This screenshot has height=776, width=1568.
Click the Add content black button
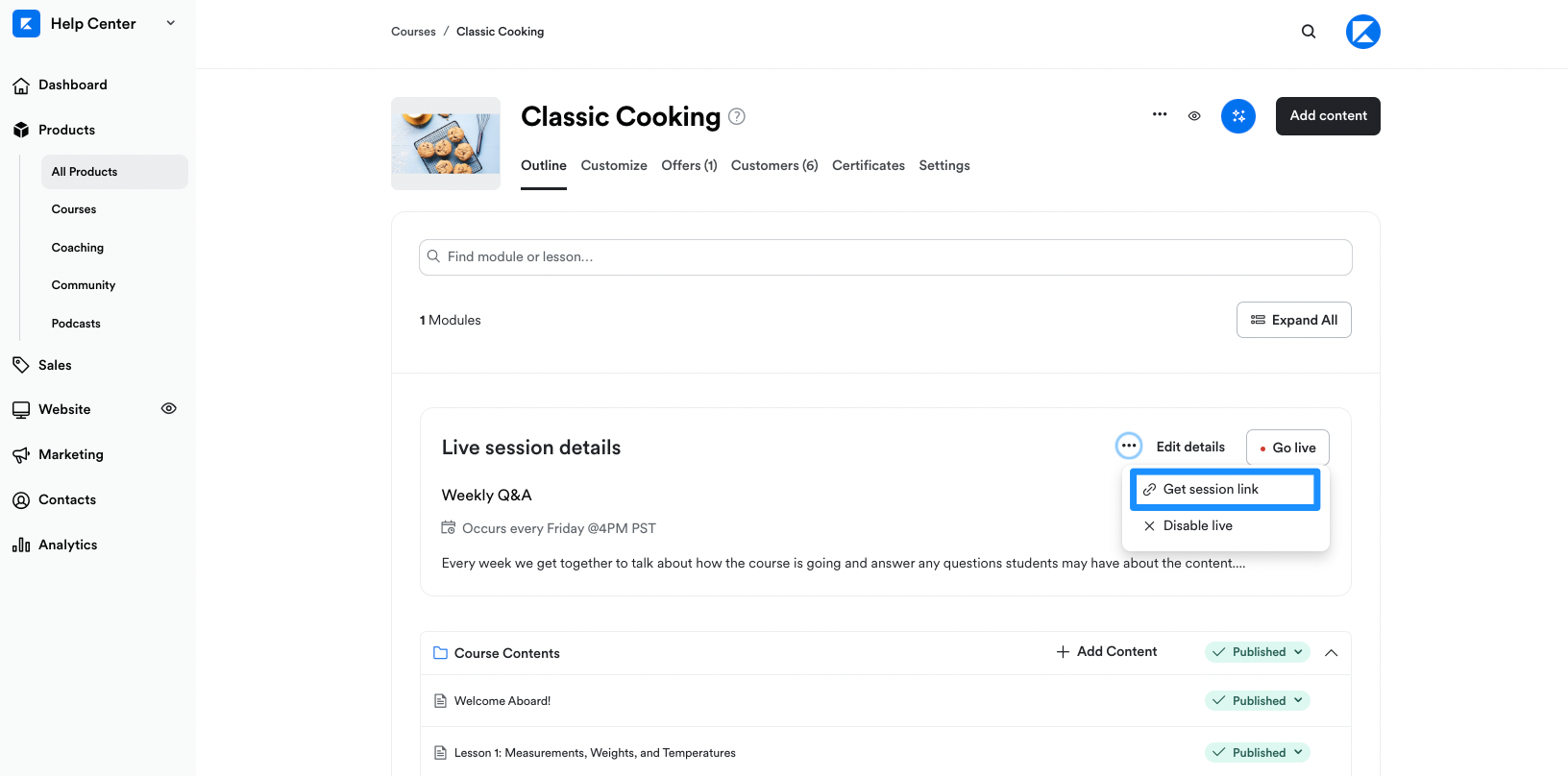[x=1328, y=116]
